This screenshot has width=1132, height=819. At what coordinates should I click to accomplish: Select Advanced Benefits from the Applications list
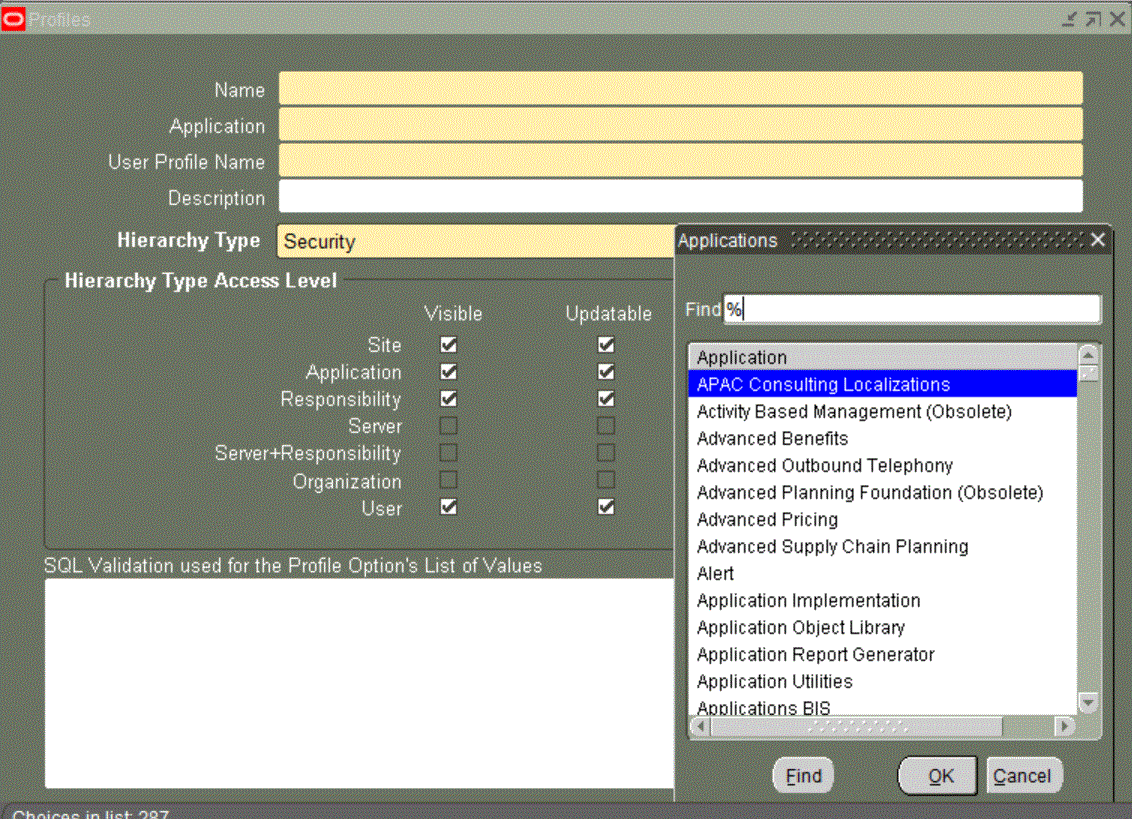772,438
